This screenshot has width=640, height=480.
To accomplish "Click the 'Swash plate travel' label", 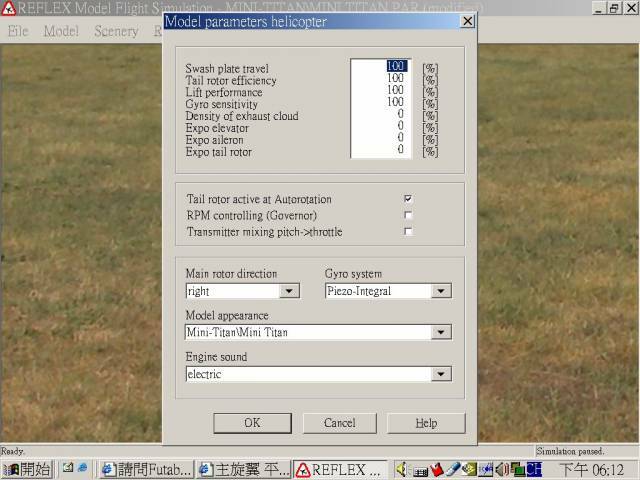I will (x=227, y=69).
